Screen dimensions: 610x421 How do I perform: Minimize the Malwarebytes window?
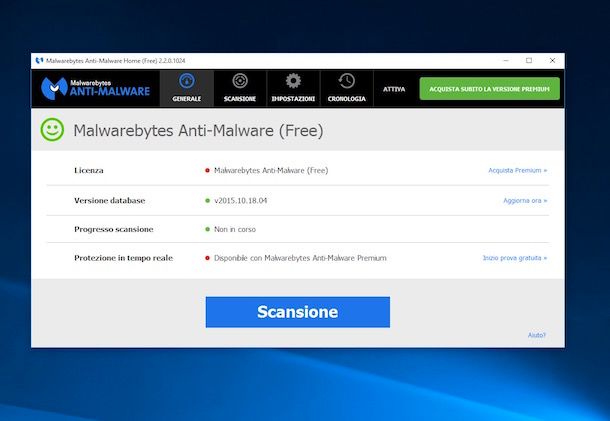(x=506, y=61)
